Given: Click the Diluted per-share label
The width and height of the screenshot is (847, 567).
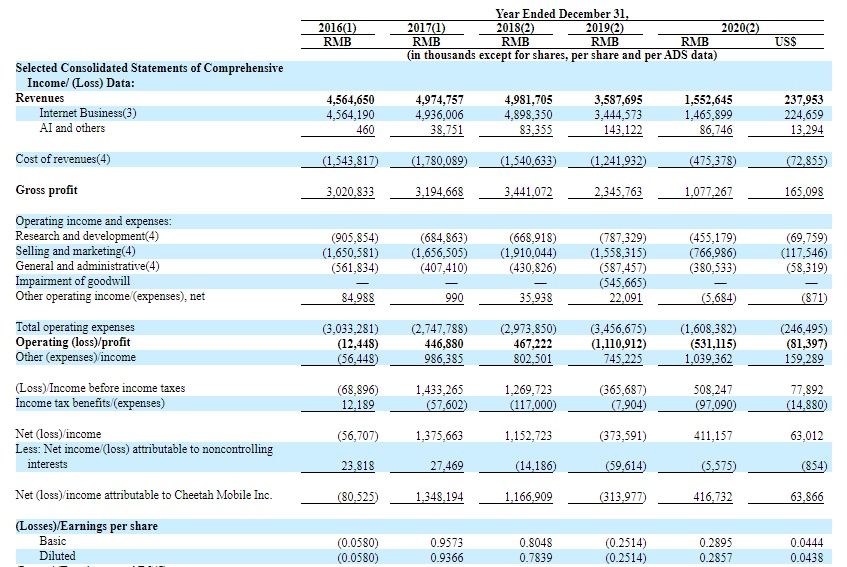Looking at the screenshot, I should click(57, 556).
